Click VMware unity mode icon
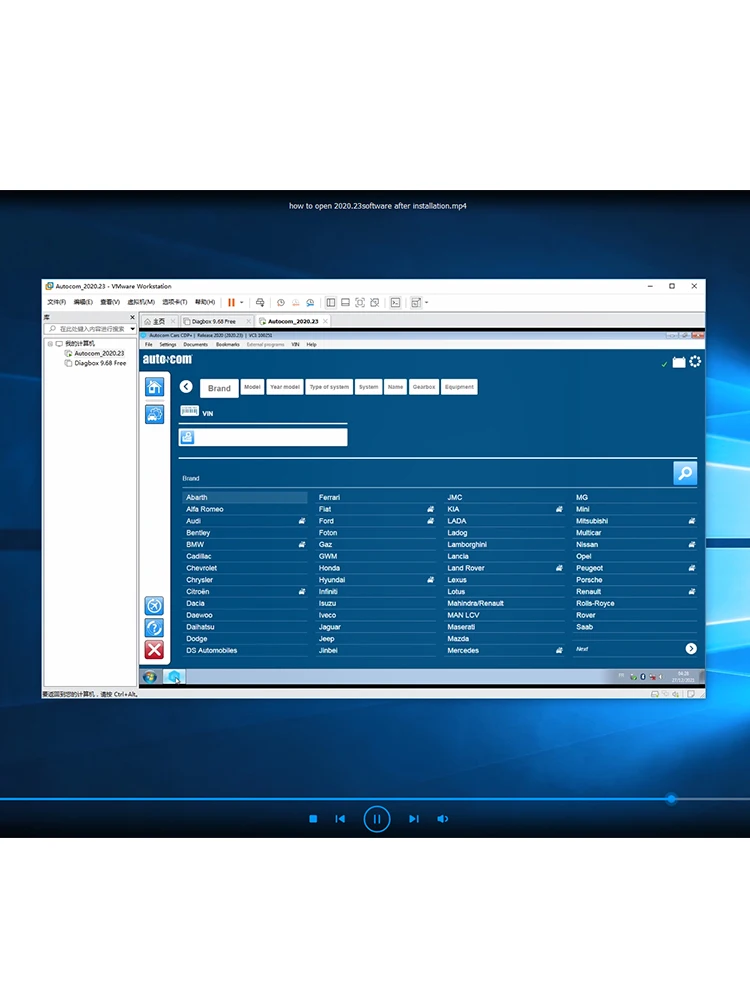750x1000 pixels. tap(374, 302)
